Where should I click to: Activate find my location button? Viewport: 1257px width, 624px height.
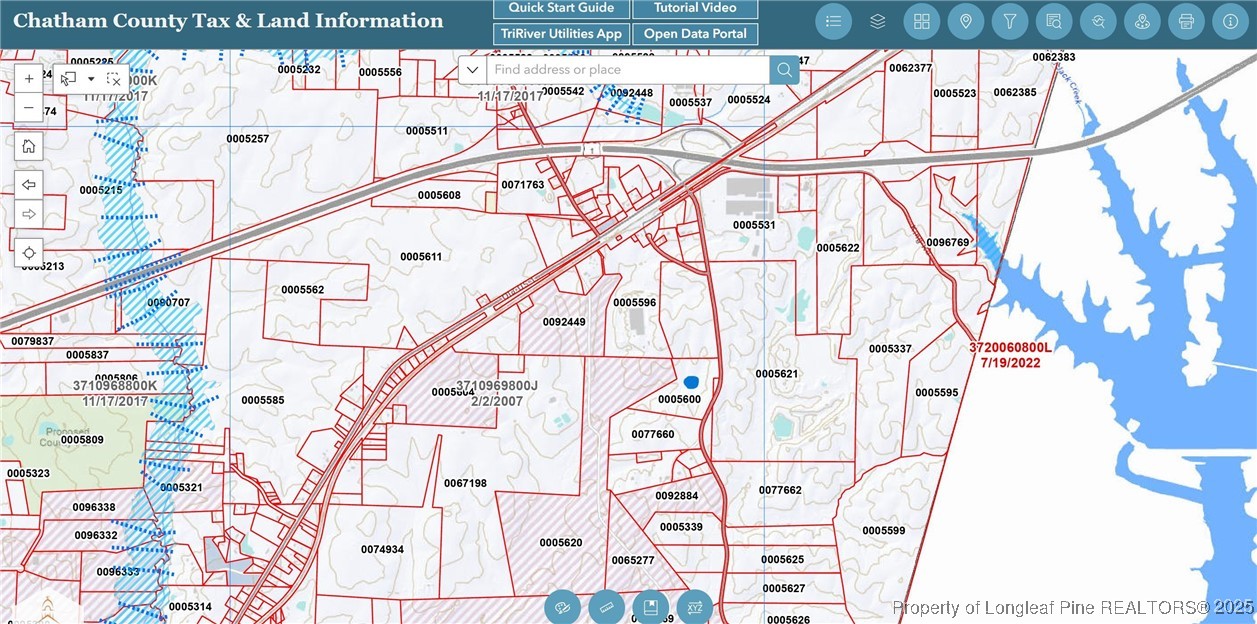point(29,252)
